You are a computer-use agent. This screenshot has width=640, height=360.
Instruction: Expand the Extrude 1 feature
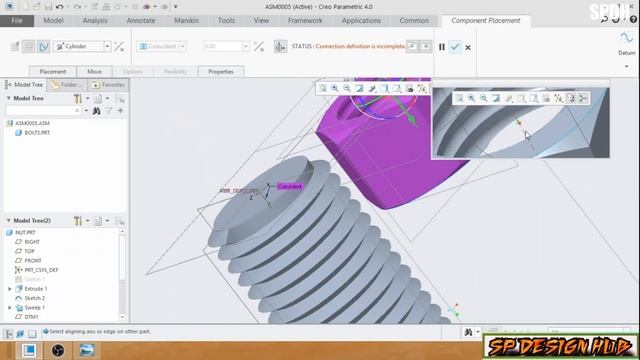(x=10, y=289)
